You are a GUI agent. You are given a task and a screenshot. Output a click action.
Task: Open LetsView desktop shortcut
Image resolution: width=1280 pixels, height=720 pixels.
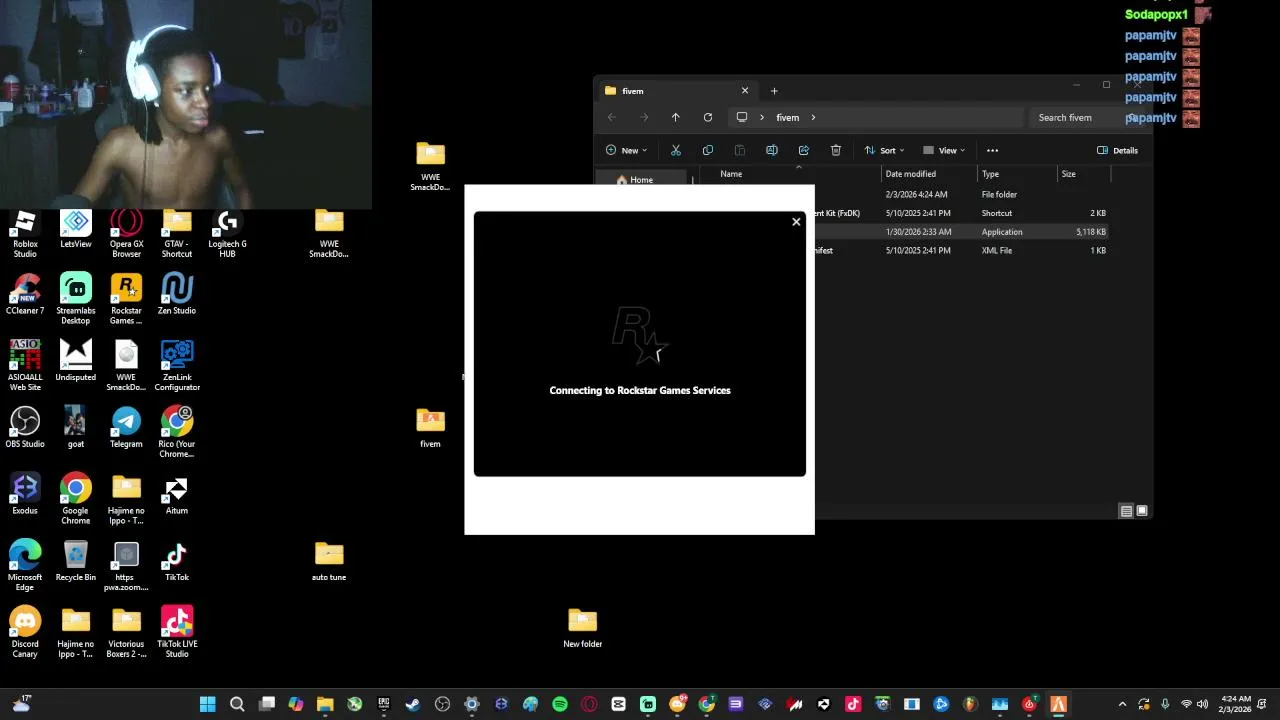click(76, 229)
